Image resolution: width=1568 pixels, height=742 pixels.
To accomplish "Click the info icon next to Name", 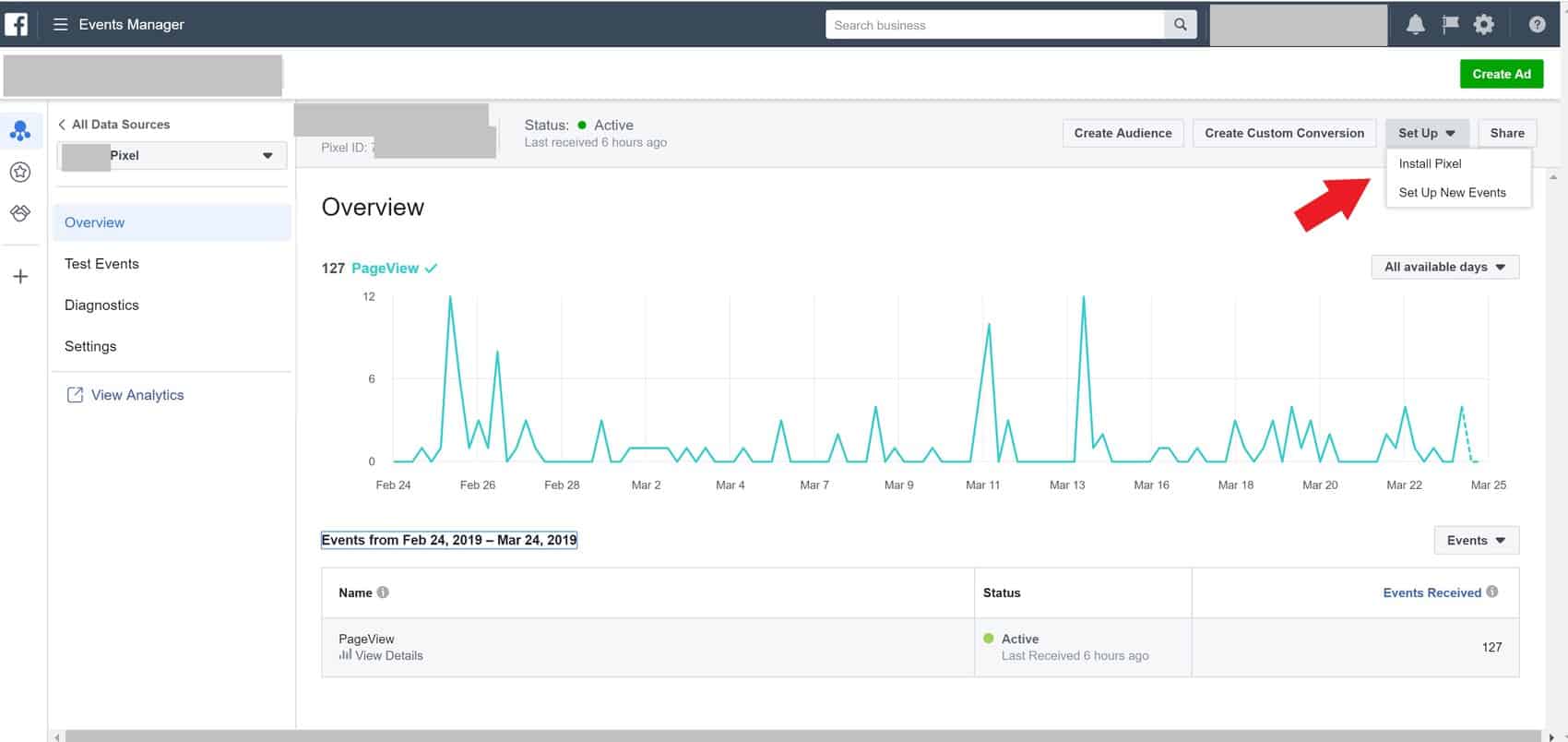I will 383,592.
